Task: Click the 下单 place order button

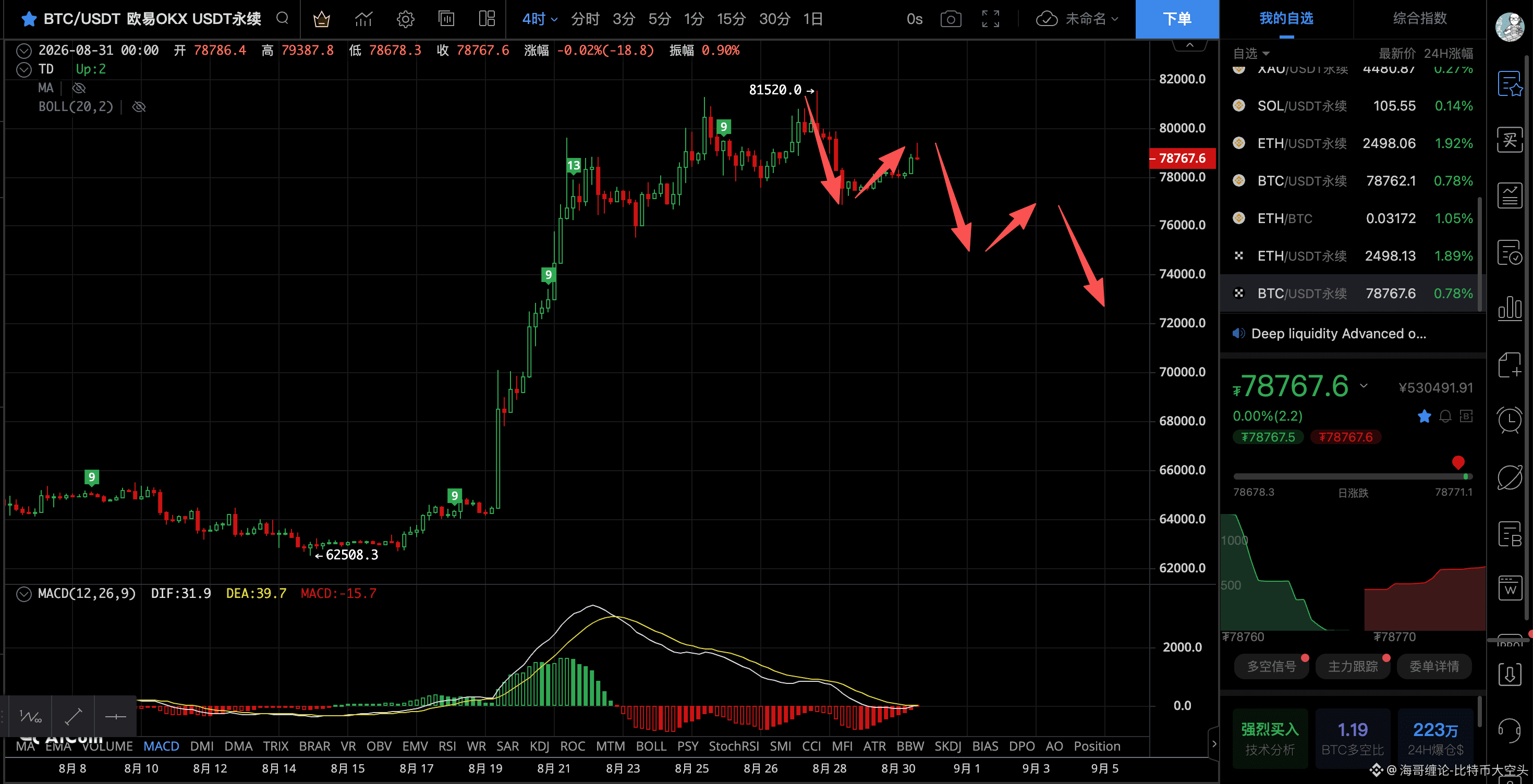Action: coord(1177,19)
